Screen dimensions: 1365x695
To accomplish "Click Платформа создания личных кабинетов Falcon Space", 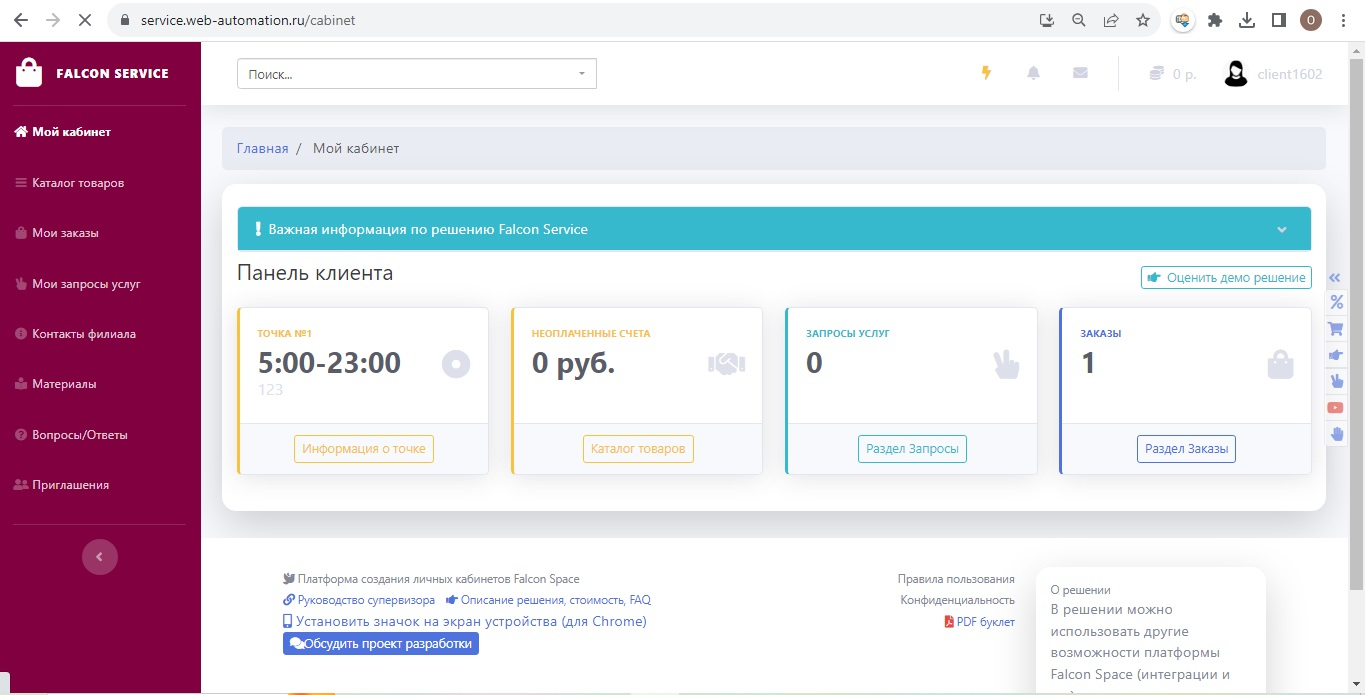I will tap(431, 579).
